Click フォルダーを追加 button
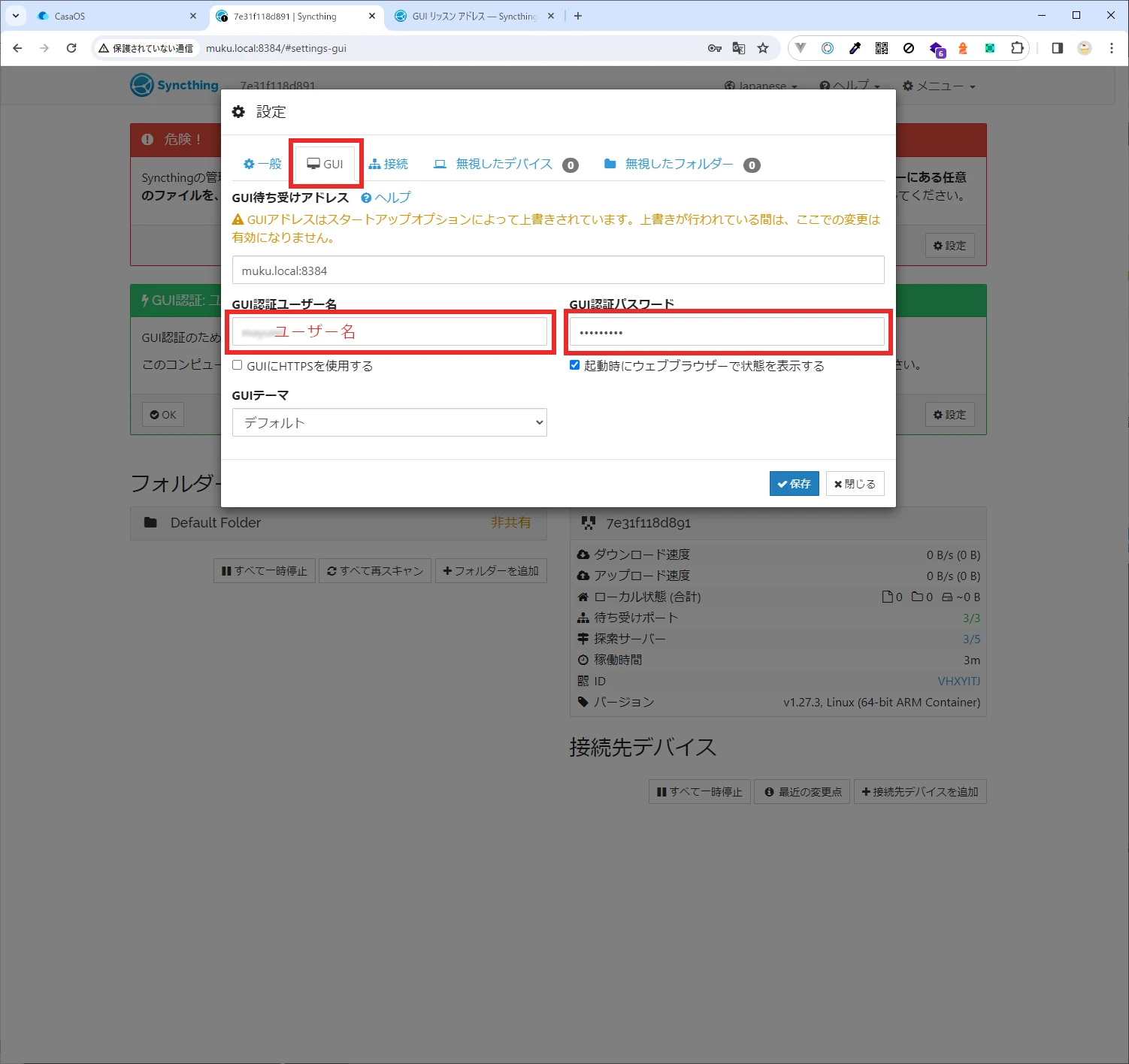This screenshot has width=1129, height=1064. pos(491,571)
